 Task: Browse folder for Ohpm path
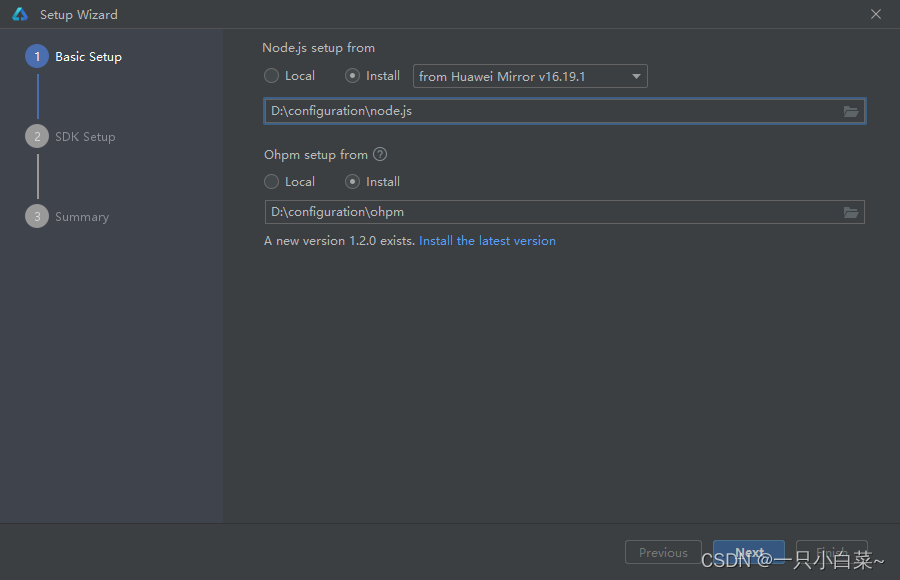tap(851, 212)
